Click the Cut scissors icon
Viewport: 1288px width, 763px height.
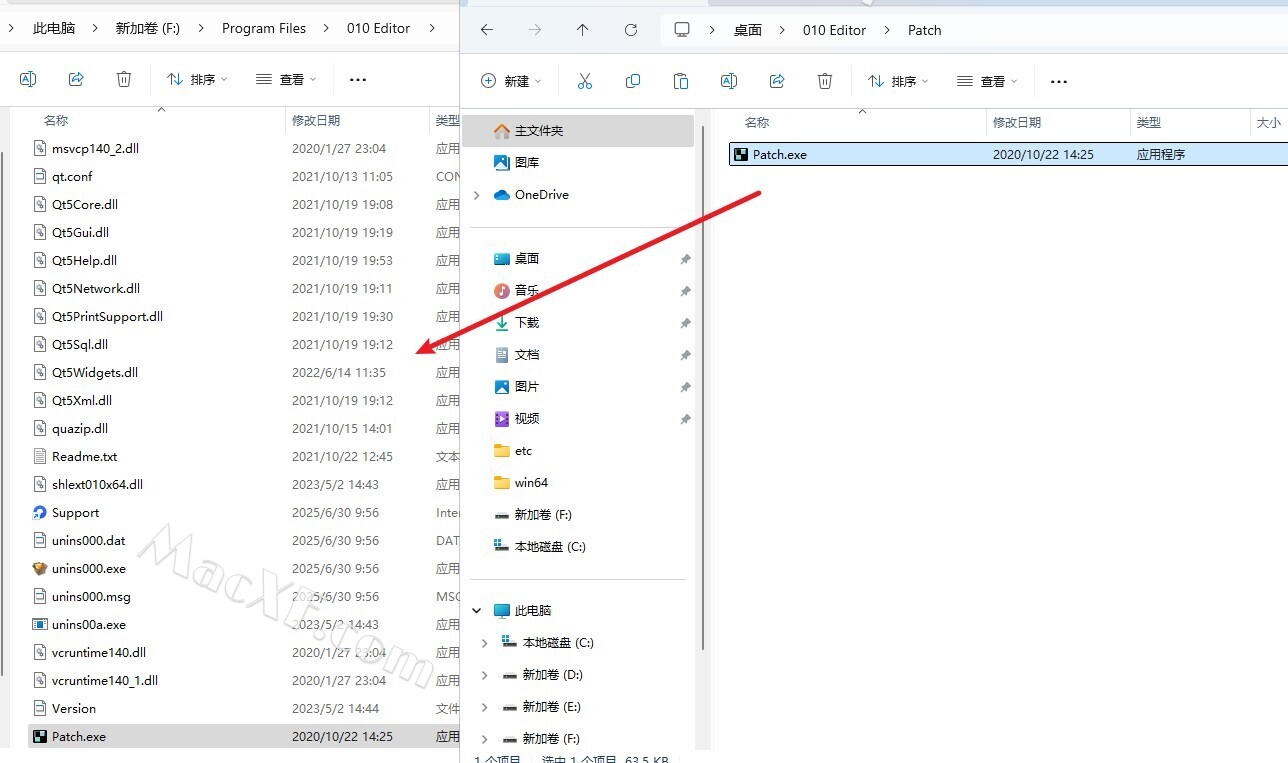[585, 81]
